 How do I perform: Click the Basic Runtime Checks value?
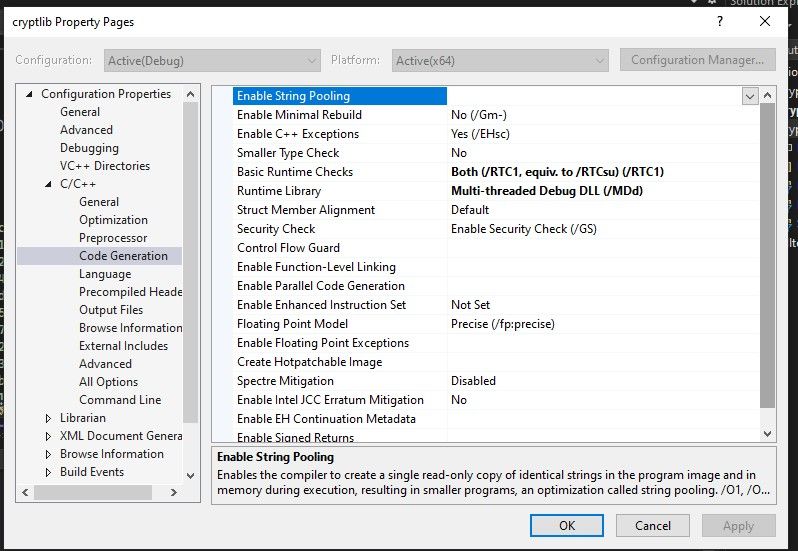(x=557, y=172)
